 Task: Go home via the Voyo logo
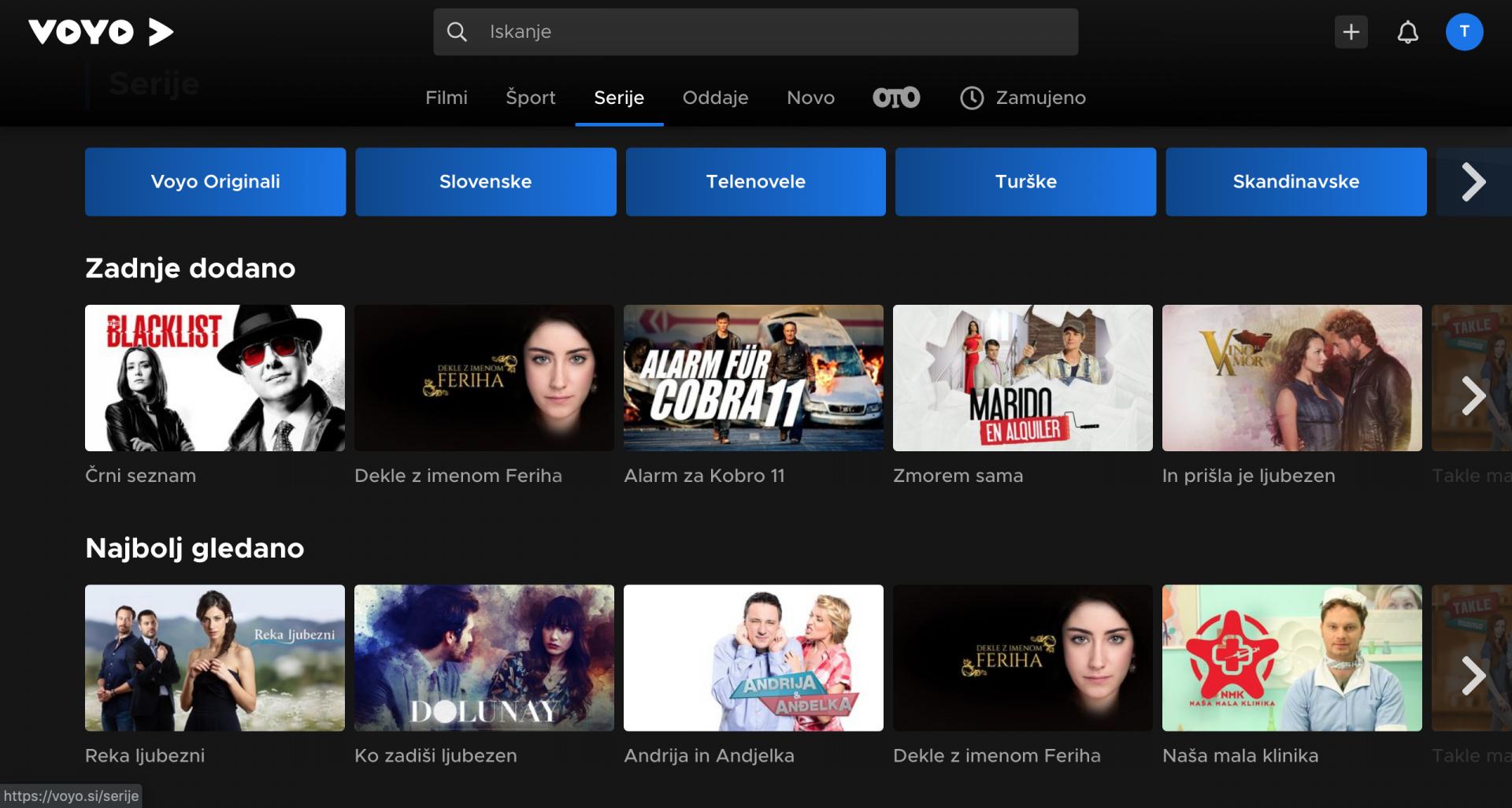pyautogui.click(x=101, y=32)
